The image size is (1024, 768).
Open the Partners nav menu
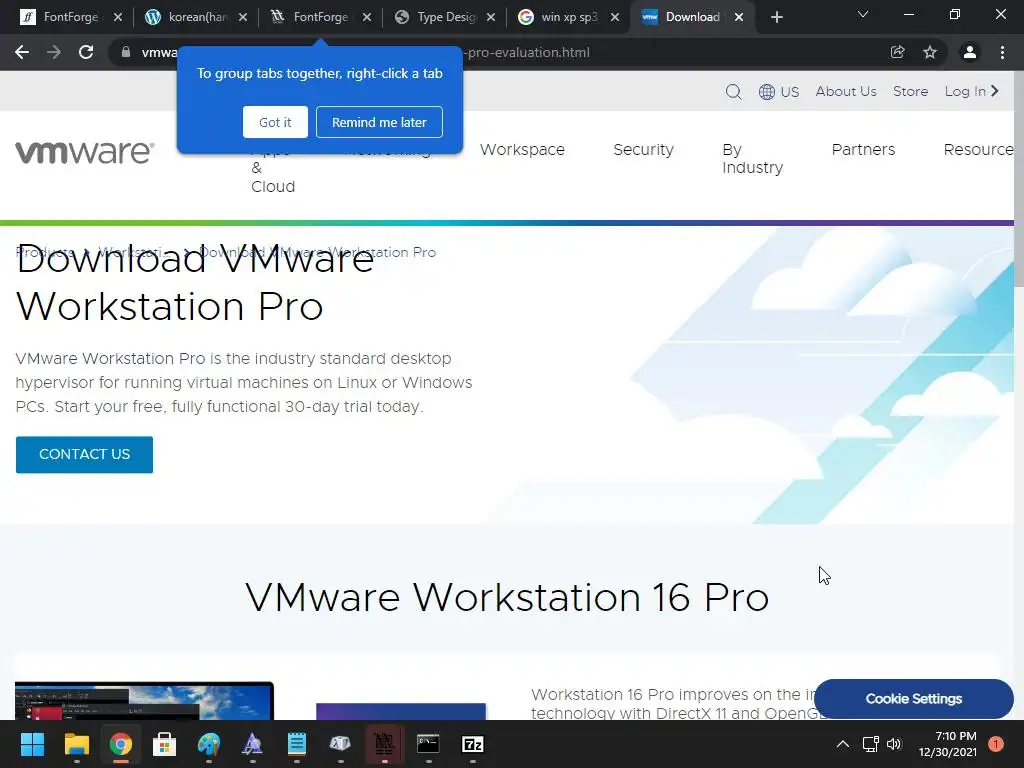pos(863,150)
